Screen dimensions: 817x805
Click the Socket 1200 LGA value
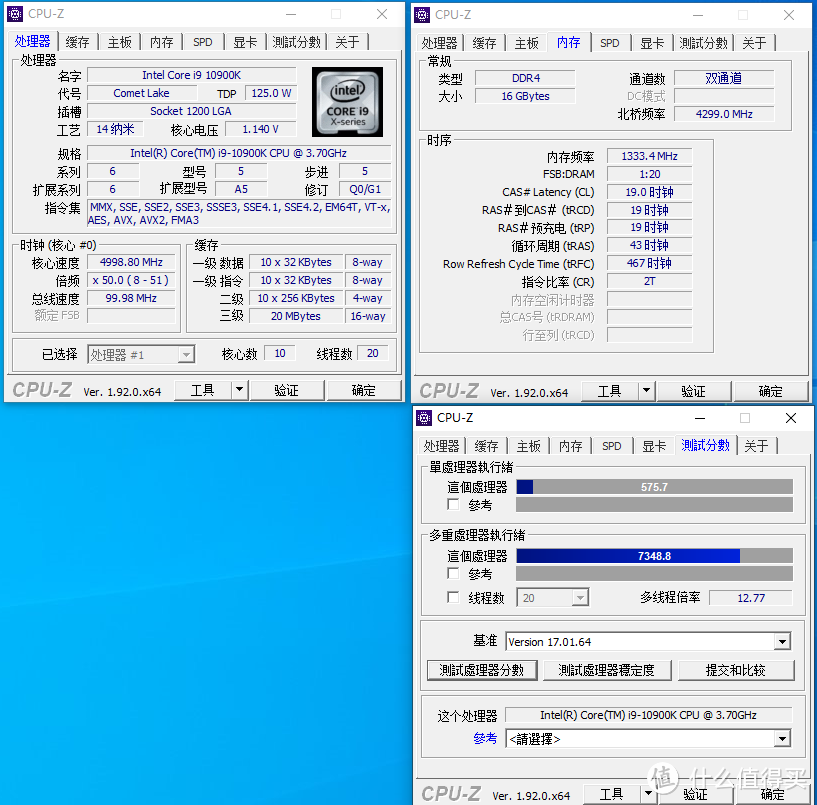(x=192, y=111)
